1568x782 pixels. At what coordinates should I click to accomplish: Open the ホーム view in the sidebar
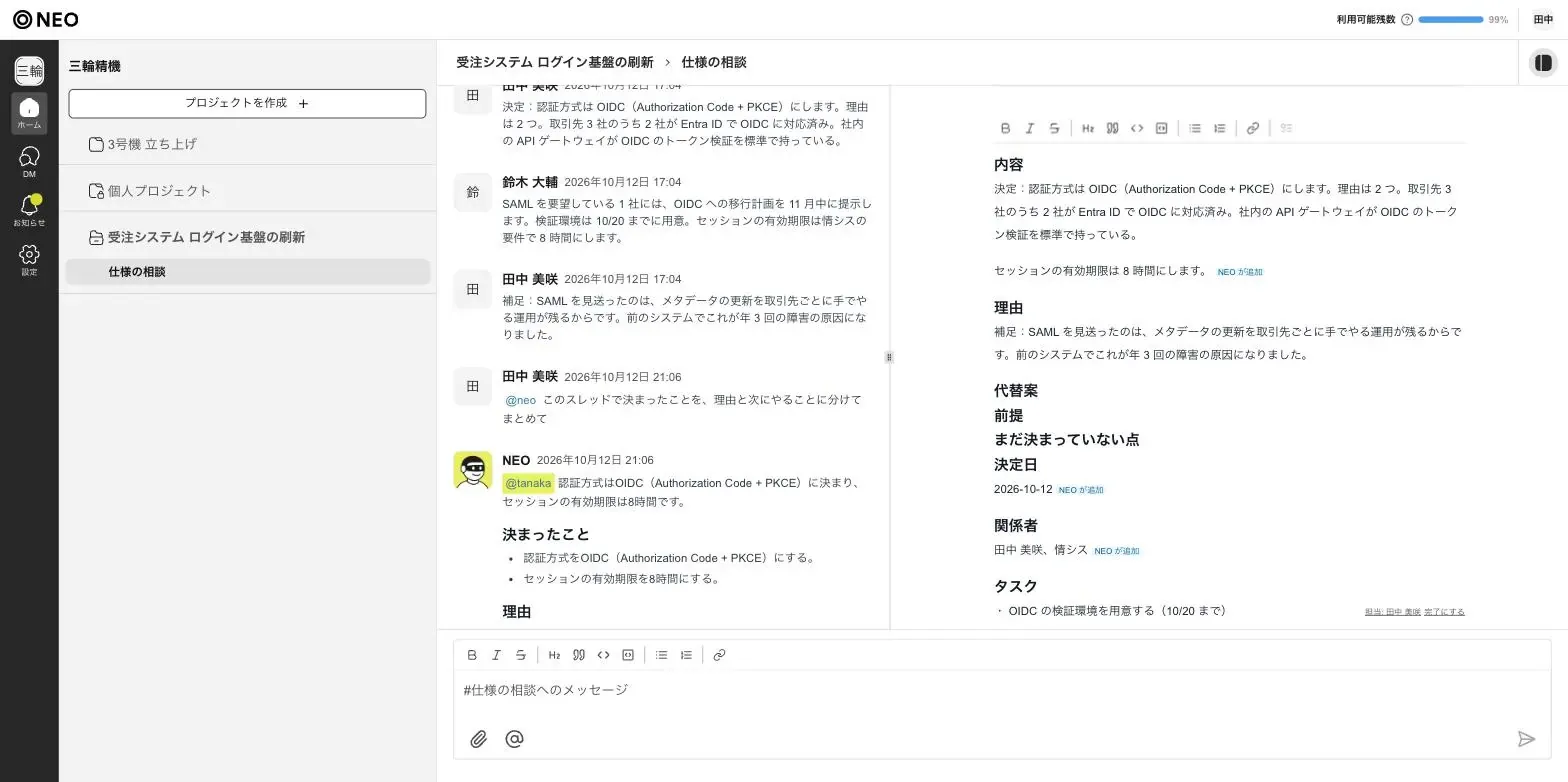(29, 113)
